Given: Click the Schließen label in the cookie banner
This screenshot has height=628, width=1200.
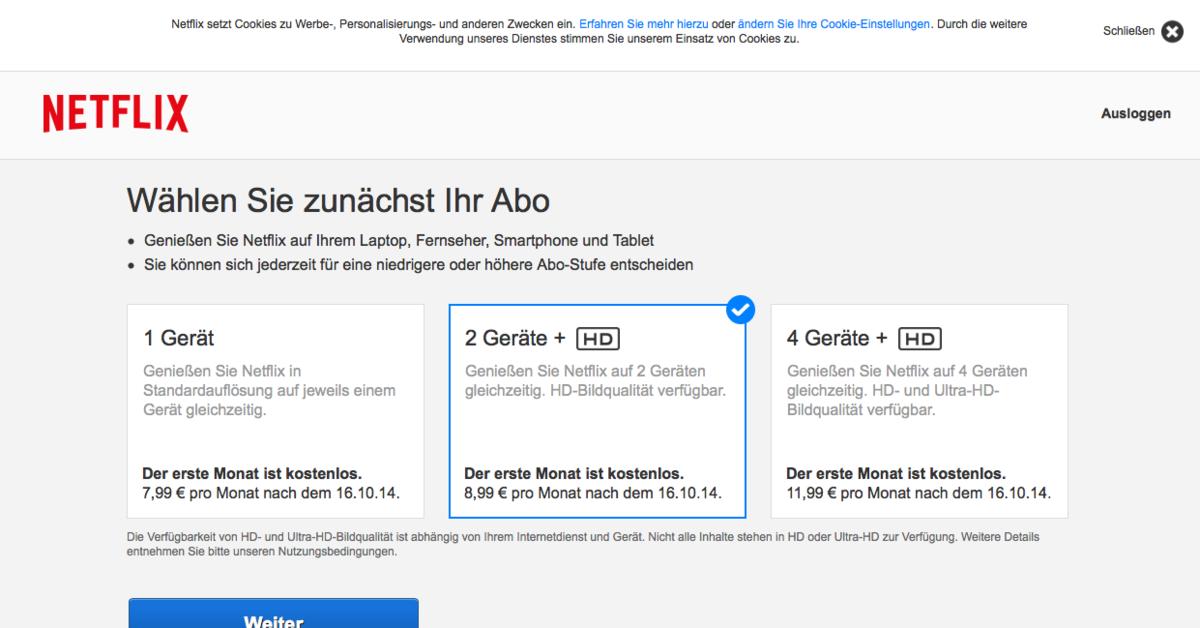Looking at the screenshot, I should 1129,31.
